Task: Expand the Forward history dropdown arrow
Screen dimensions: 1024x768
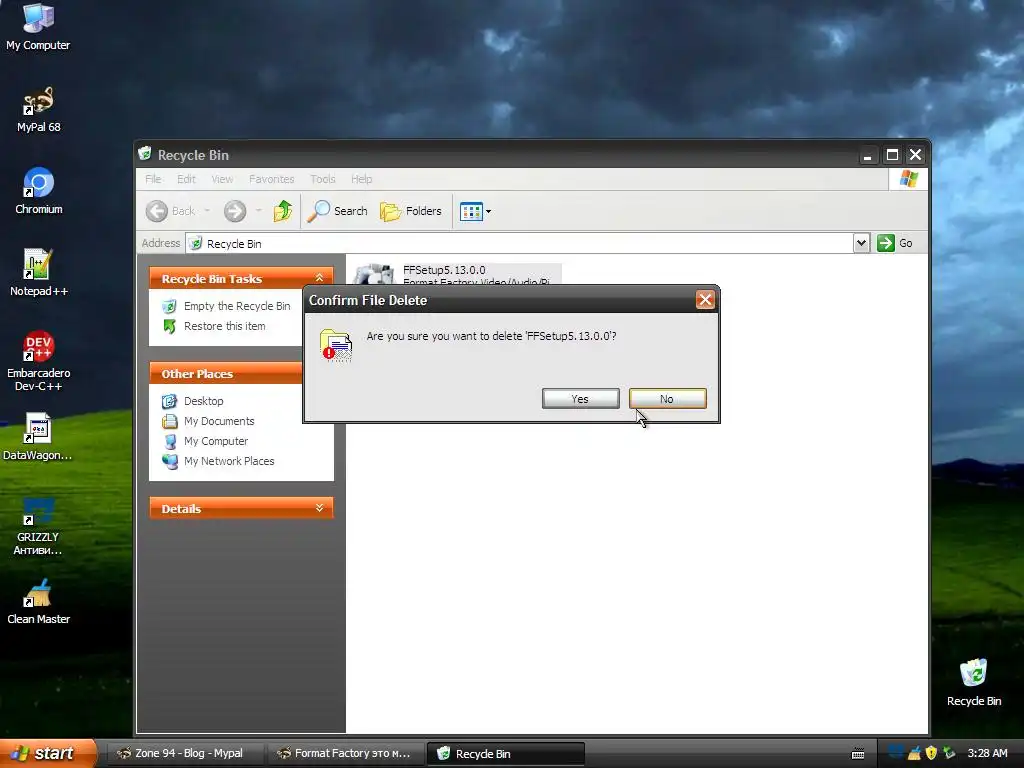Action: (x=259, y=211)
